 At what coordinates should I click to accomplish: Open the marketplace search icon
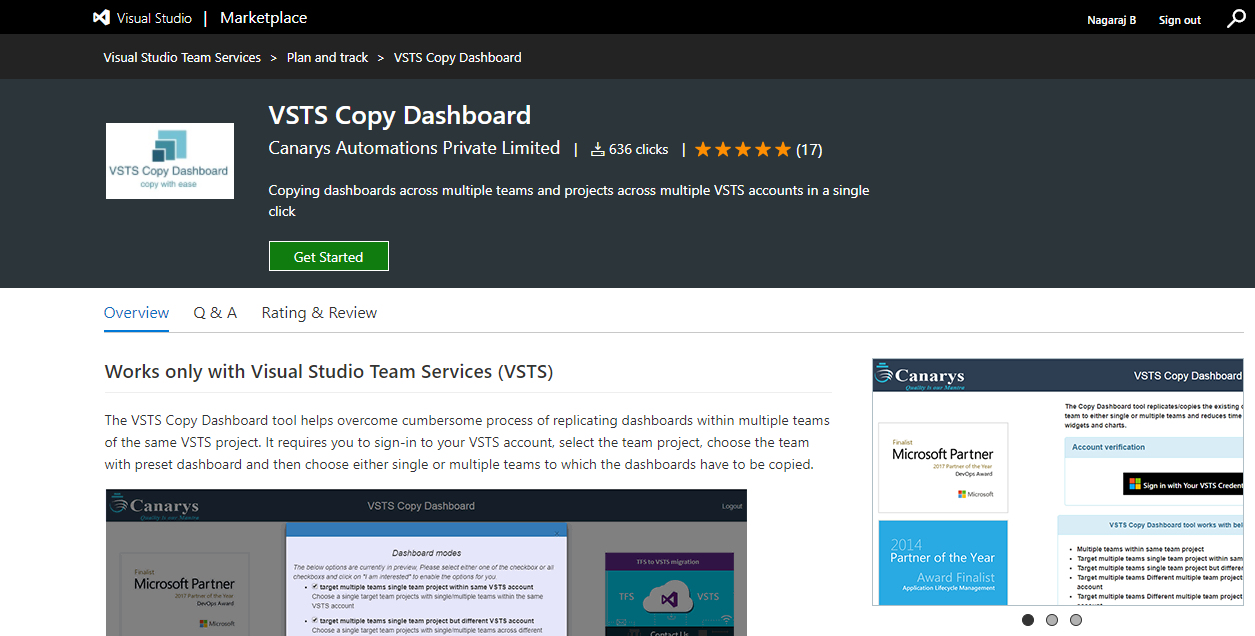(x=1236, y=18)
